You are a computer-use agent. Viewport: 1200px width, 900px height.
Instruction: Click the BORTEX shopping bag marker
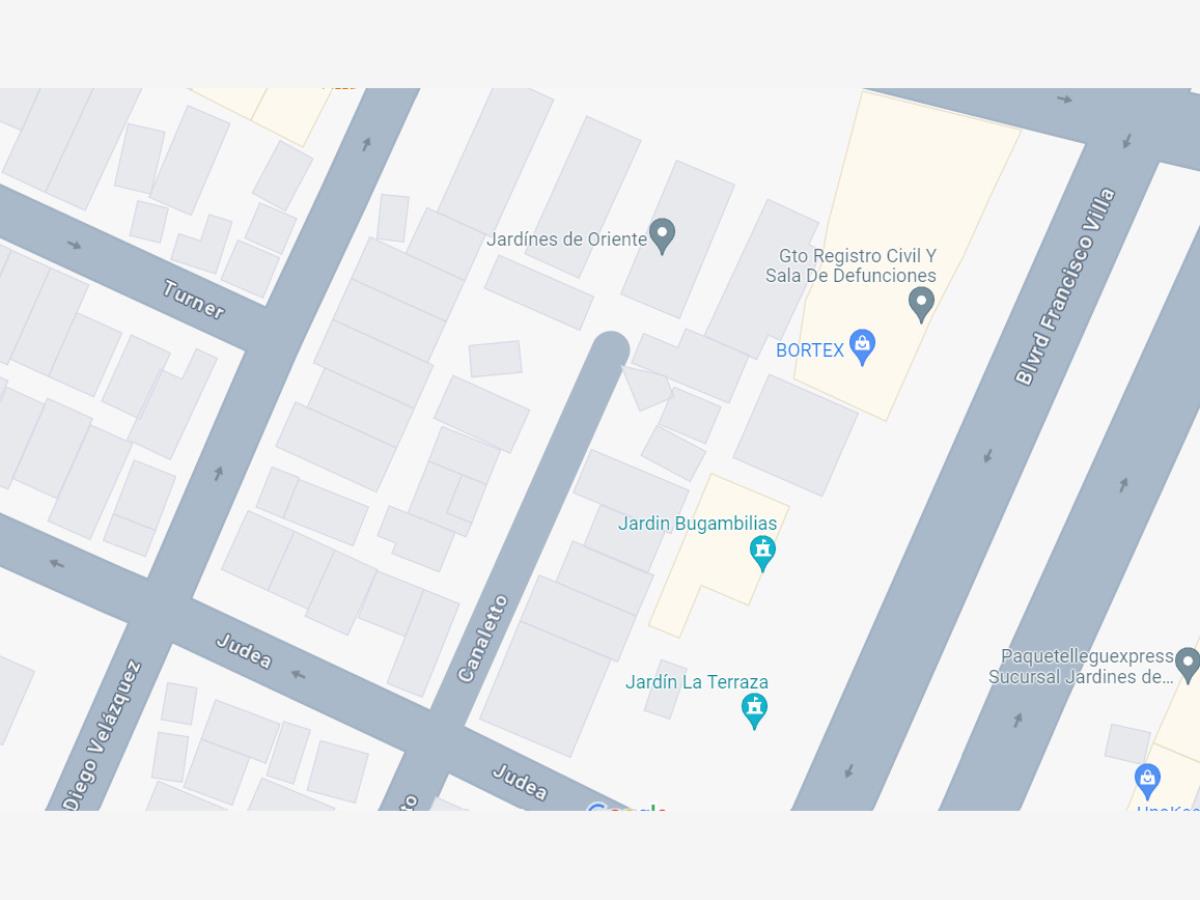(x=862, y=347)
